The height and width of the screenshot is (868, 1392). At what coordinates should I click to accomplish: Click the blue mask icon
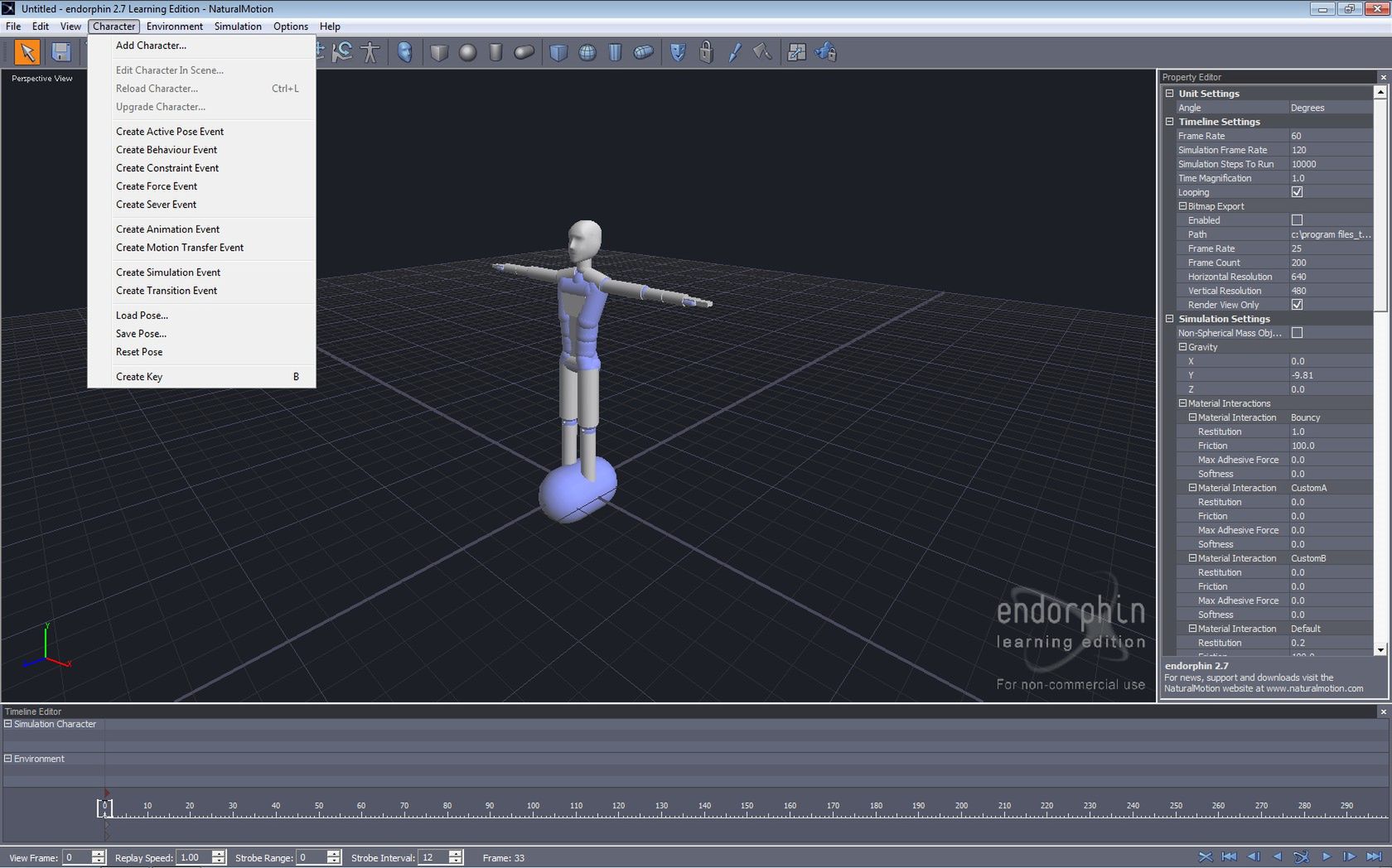click(x=678, y=52)
